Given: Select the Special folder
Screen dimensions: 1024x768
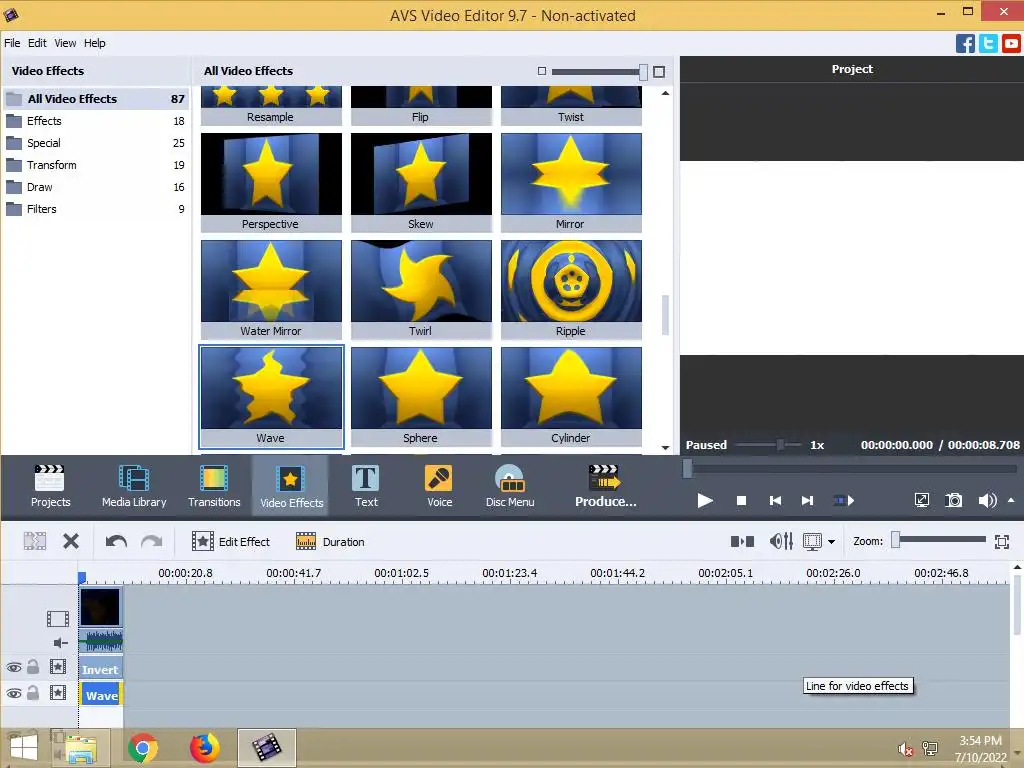Looking at the screenshot, I should point(96,143).
